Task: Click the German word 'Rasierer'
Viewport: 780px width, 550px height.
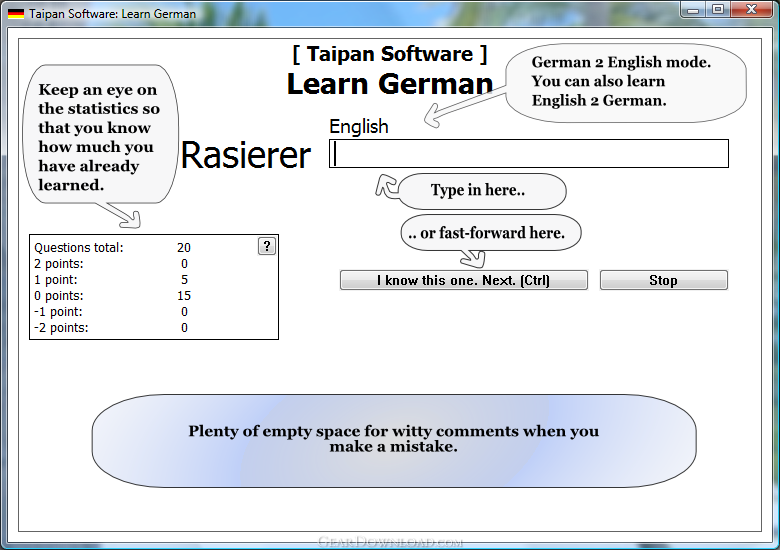Action: click(x=246, y=155)
